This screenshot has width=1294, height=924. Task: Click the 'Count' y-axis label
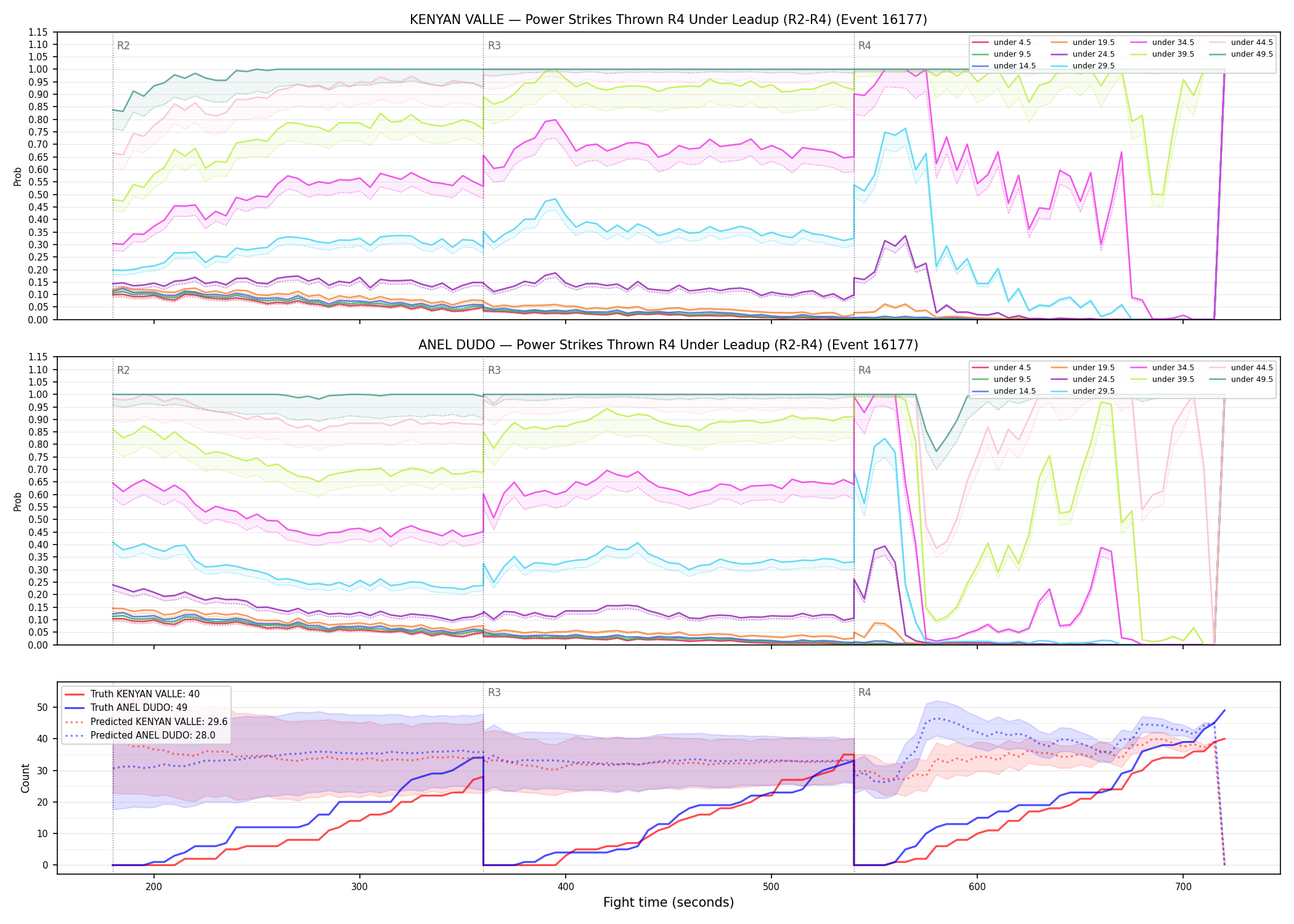click(x=25, y=778)
